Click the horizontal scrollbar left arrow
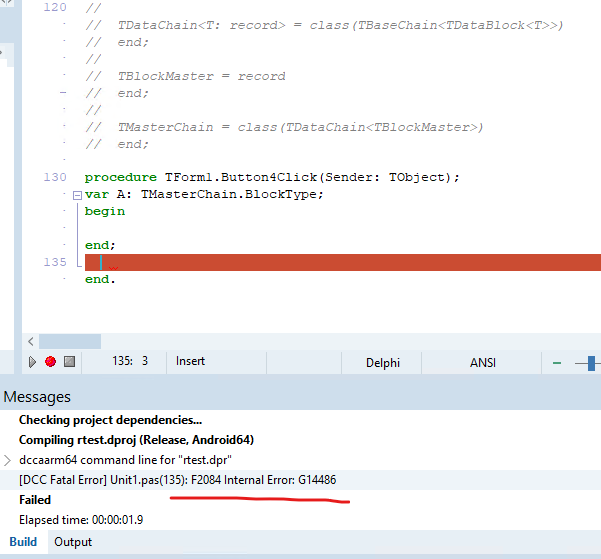Image resolution: width=601 pixels, height=559 pixels. (x=31, y=341)
